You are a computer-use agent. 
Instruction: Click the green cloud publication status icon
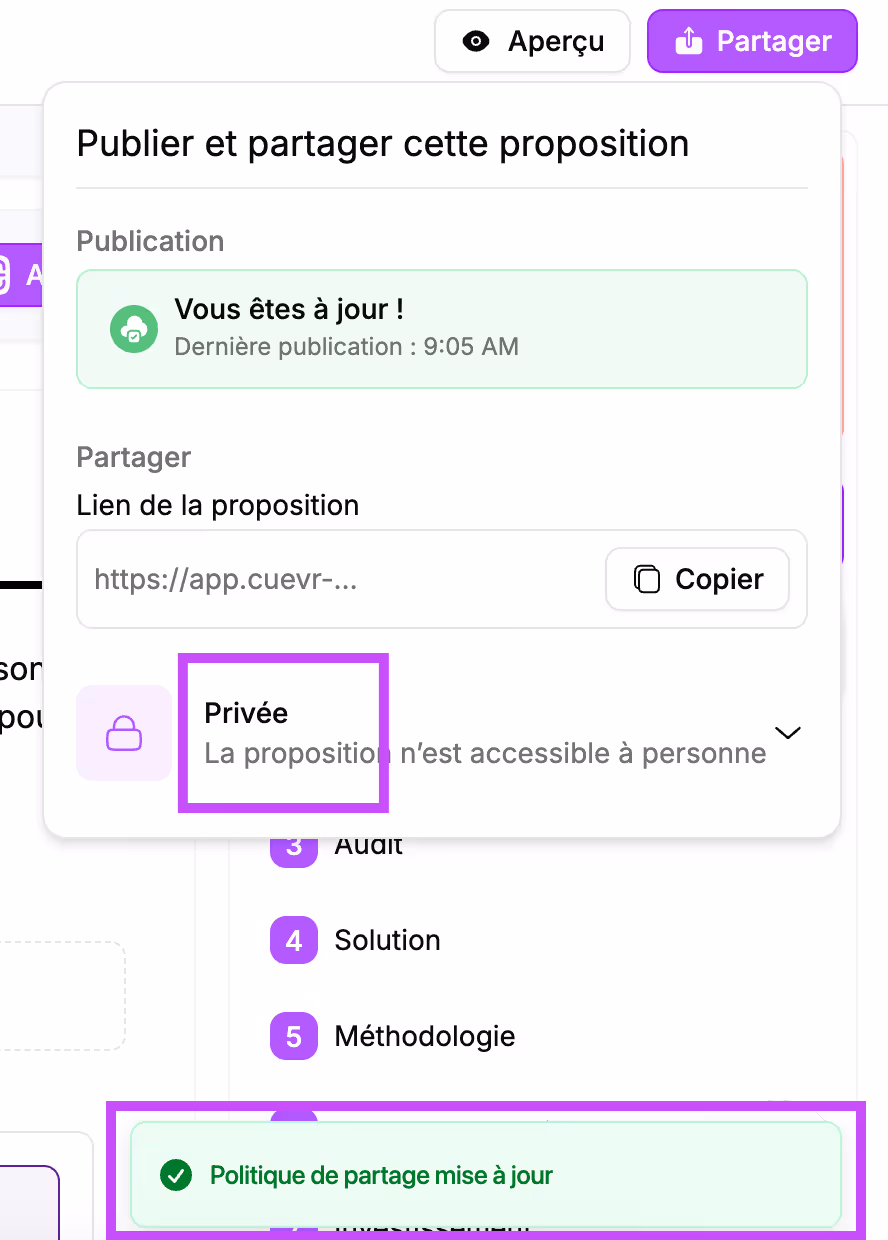click(134, 329)
